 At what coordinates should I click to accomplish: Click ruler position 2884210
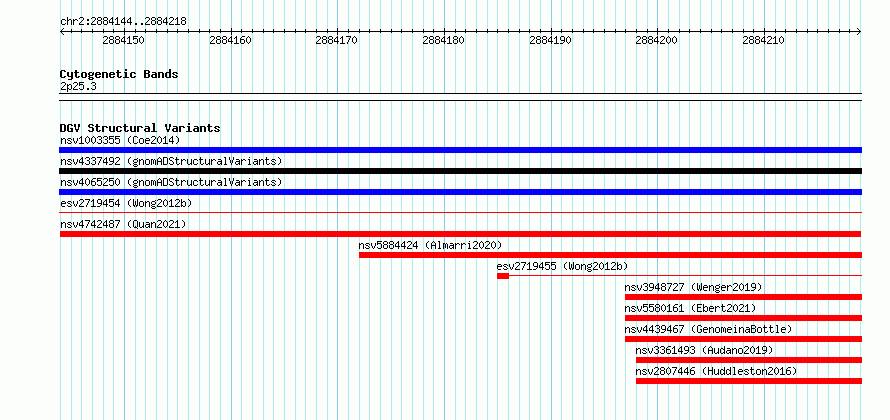[763, 40]
